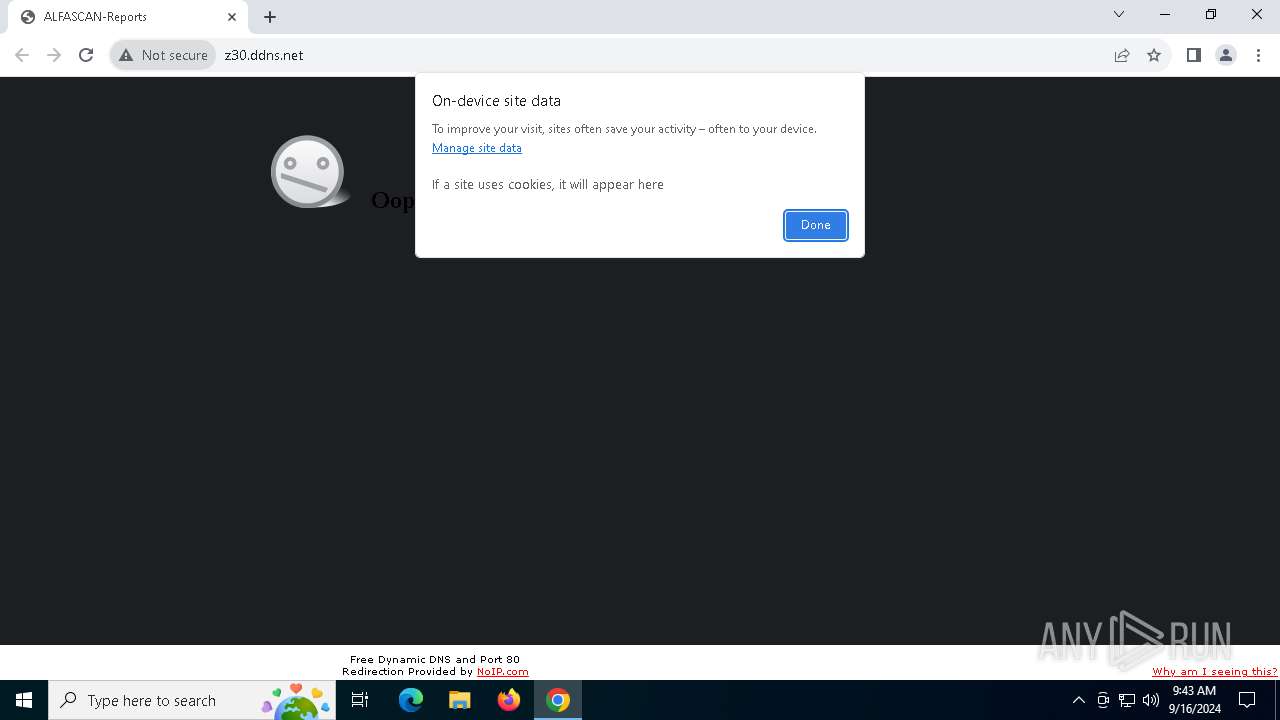Open the Windows Start menu
This screenshot has height=720, width=1280.
click(24, 700)
